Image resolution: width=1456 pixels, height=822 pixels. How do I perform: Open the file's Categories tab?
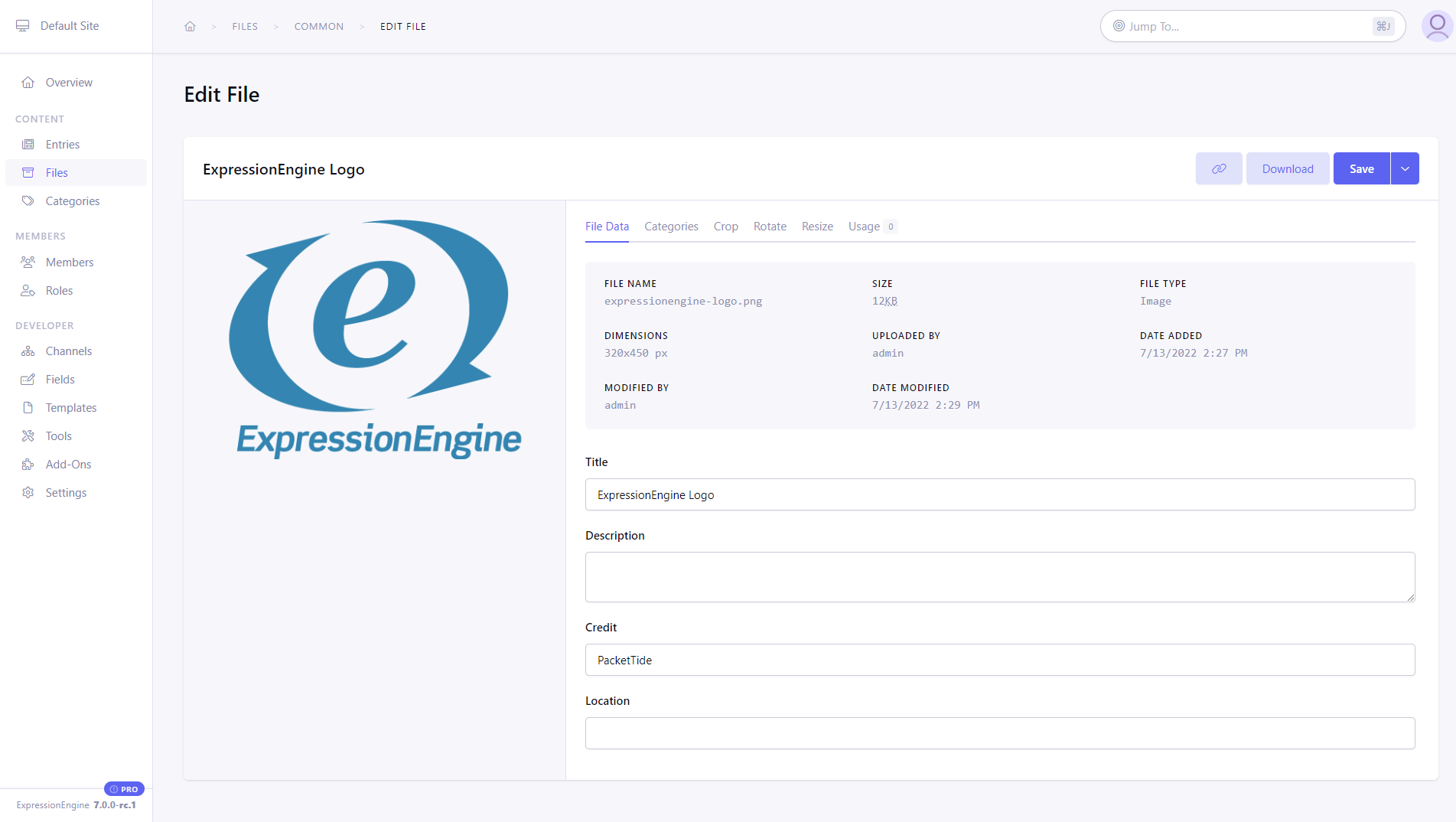coord(671,227)
